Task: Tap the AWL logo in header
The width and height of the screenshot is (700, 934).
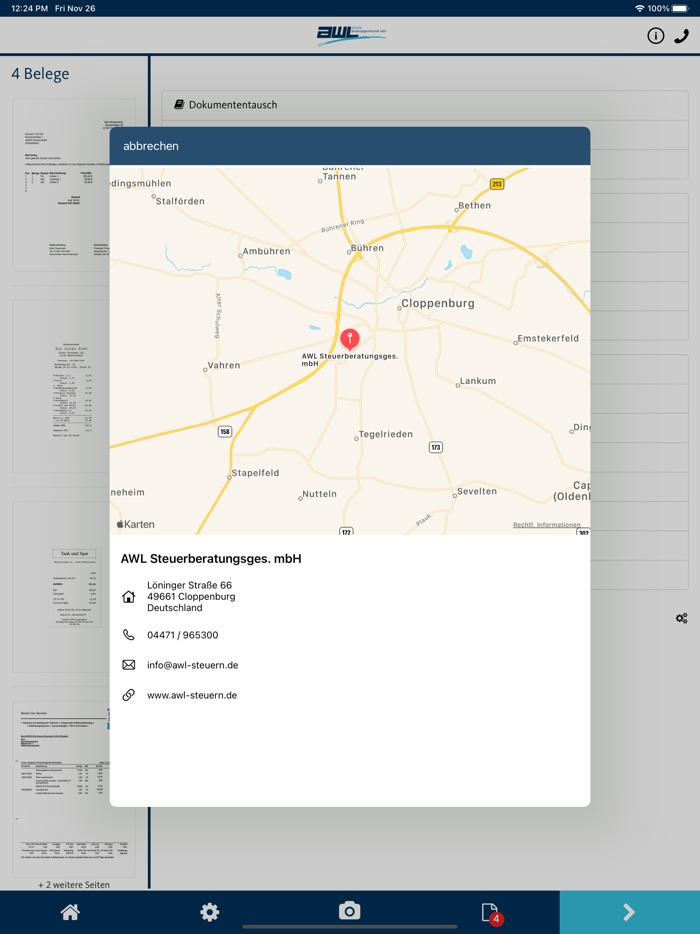Action: click(350, 35)
